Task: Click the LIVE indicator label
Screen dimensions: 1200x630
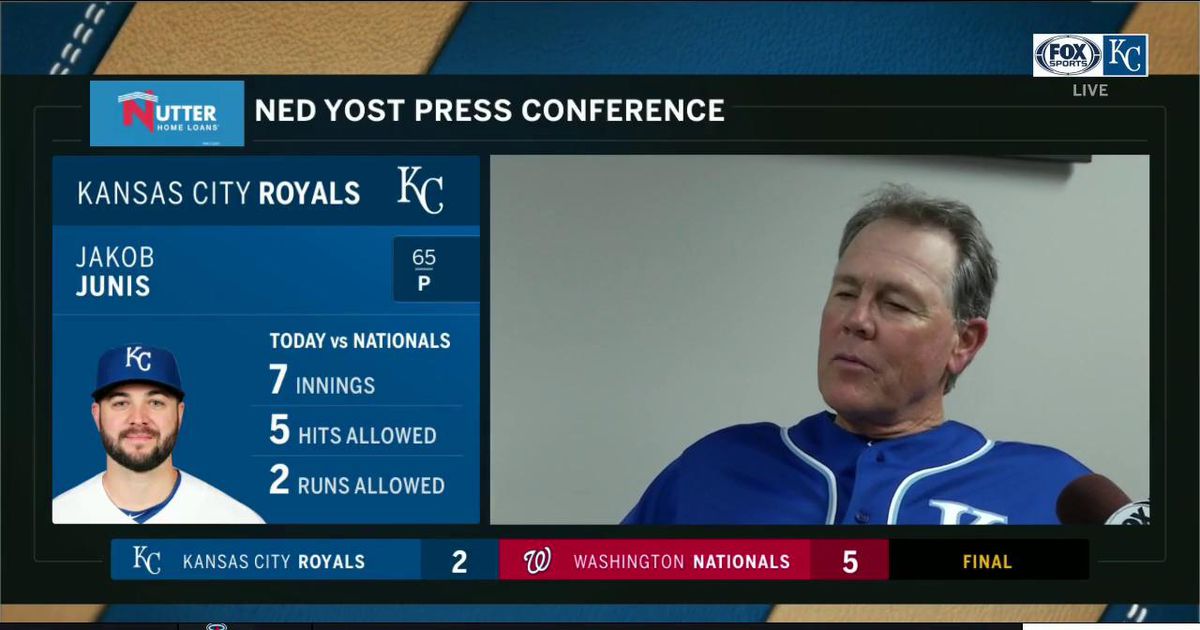Action: (1090, 90)
